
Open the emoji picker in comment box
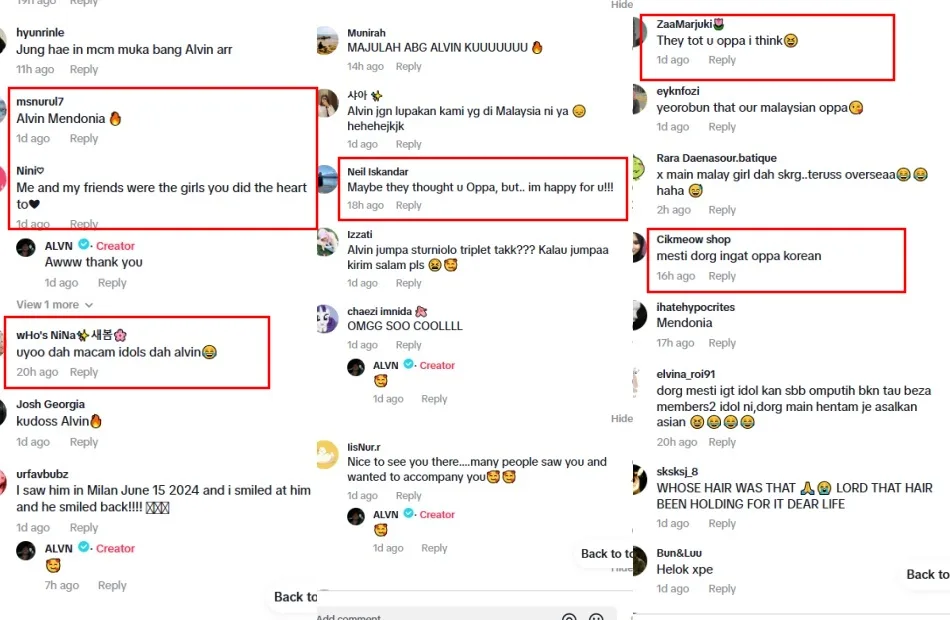tap(596, 617)
